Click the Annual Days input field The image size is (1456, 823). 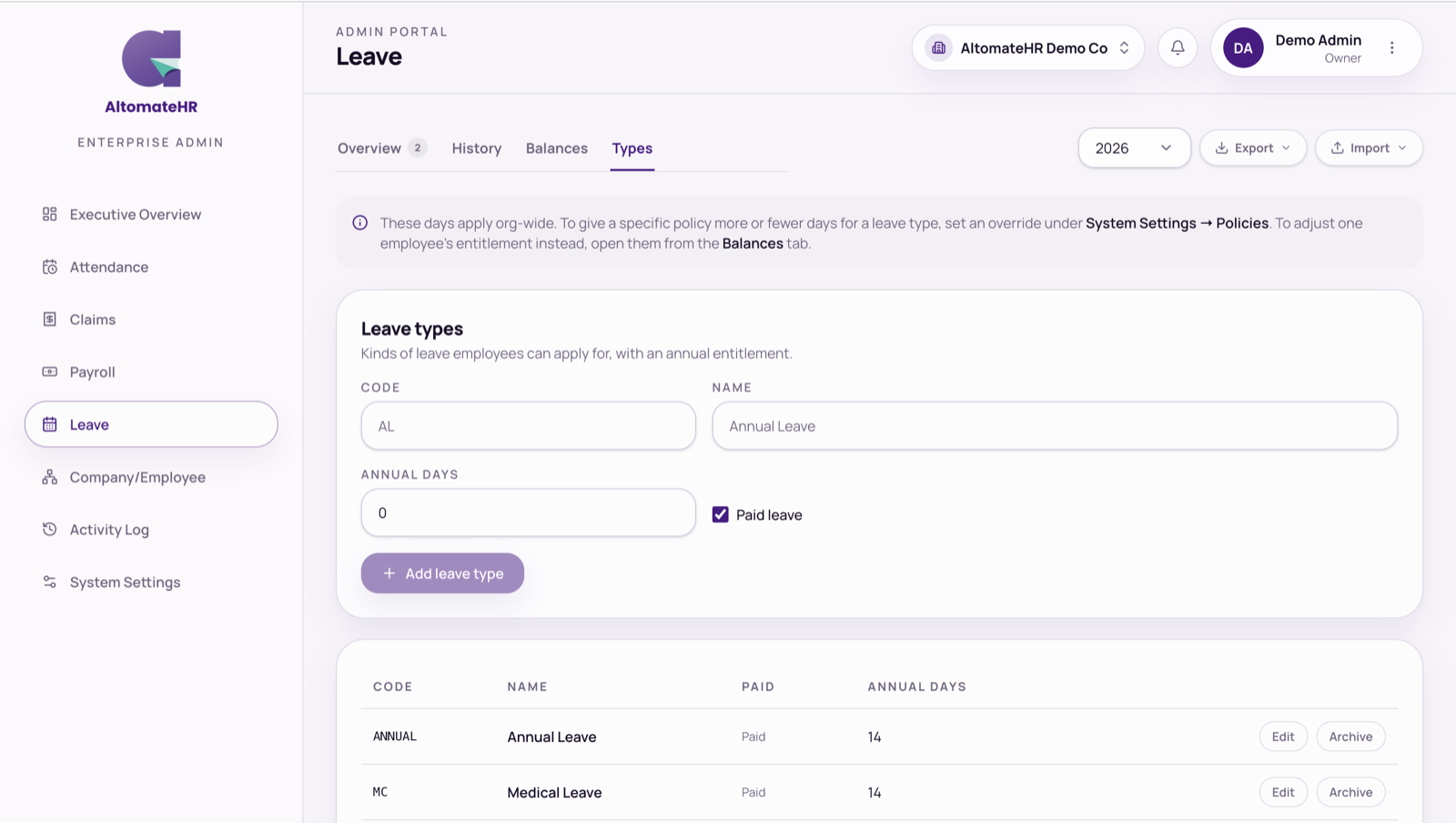point(529,513)
